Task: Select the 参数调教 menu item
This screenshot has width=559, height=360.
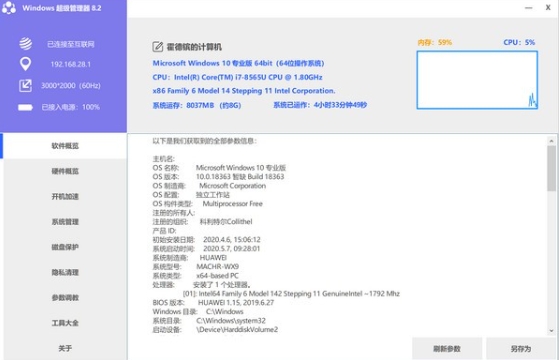Action: pyautogui.click(x=65, y=298)
